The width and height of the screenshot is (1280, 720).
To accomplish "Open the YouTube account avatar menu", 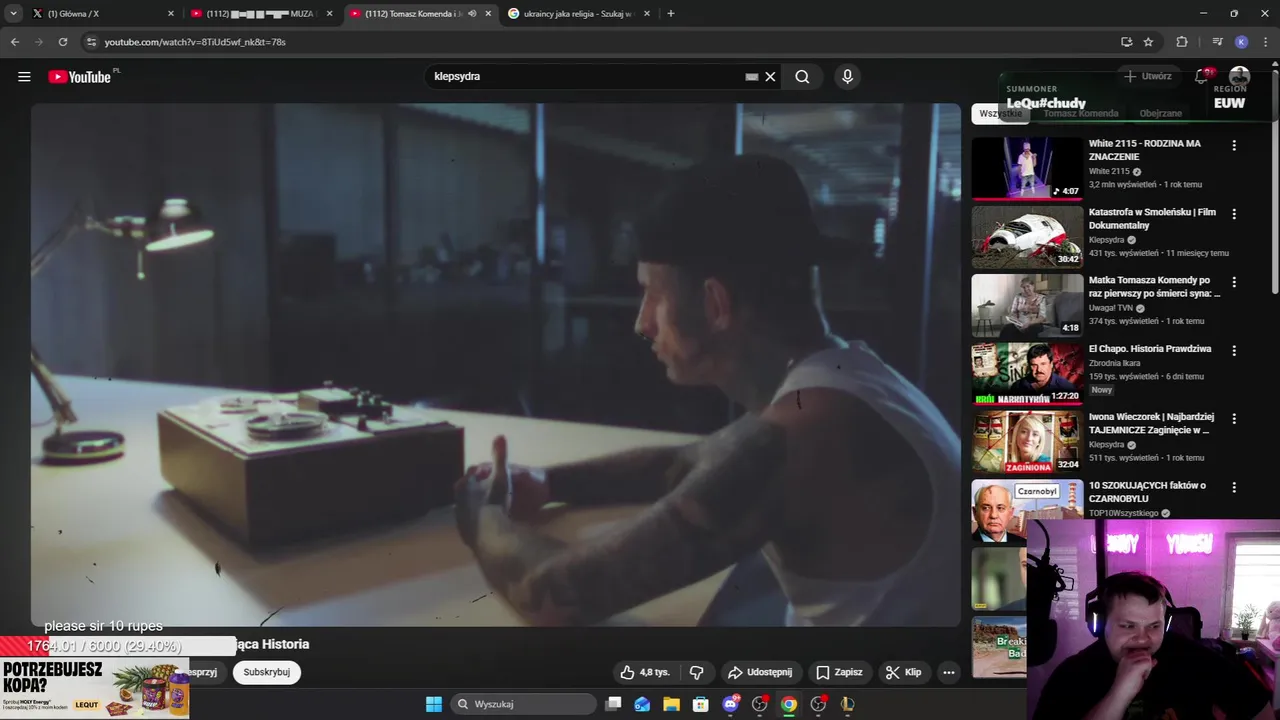I will (1239, 76).
